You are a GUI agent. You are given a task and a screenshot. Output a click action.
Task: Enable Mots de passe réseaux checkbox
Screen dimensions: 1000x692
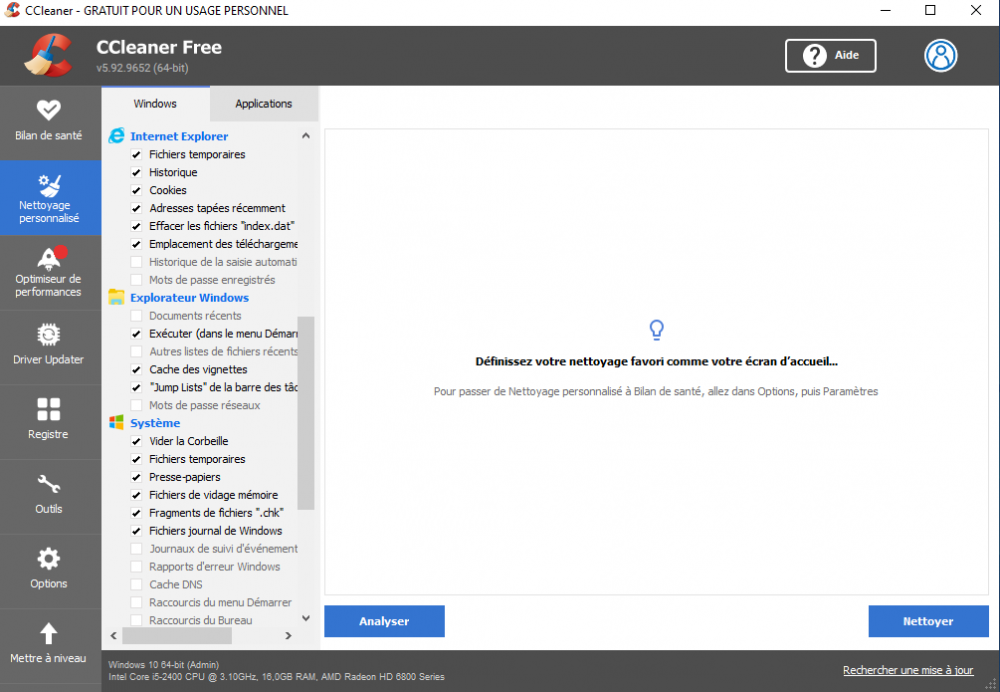136,405
